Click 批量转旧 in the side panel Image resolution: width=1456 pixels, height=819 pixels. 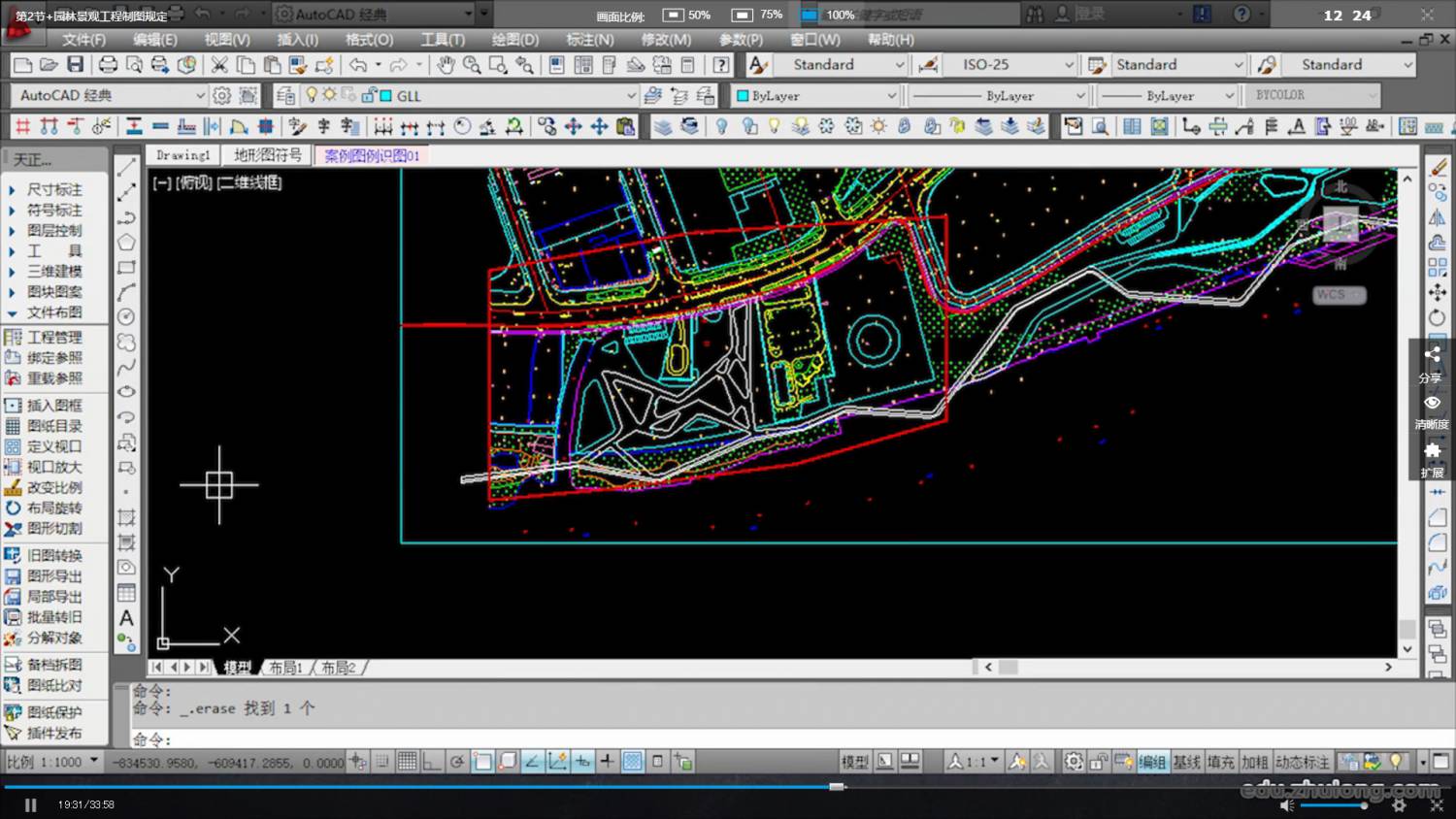54,617
